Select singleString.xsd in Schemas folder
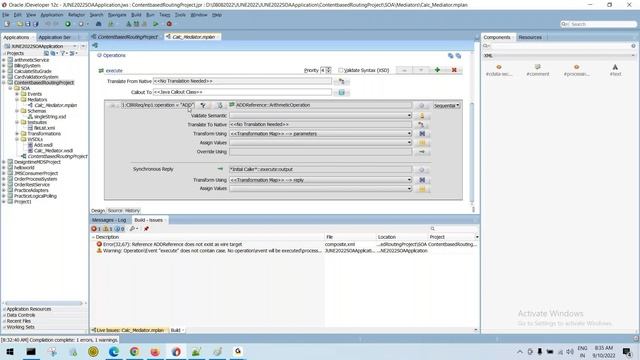640x360 pixels. pos(50,117)
